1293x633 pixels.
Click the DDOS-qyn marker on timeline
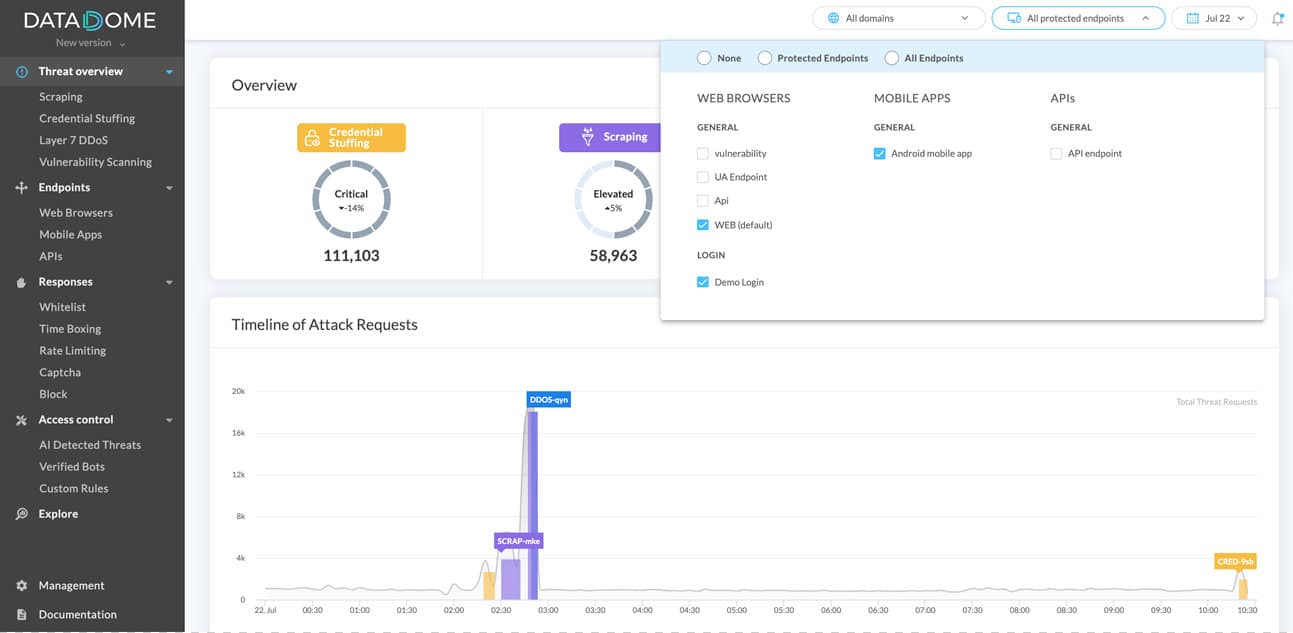tap(548, 399)
